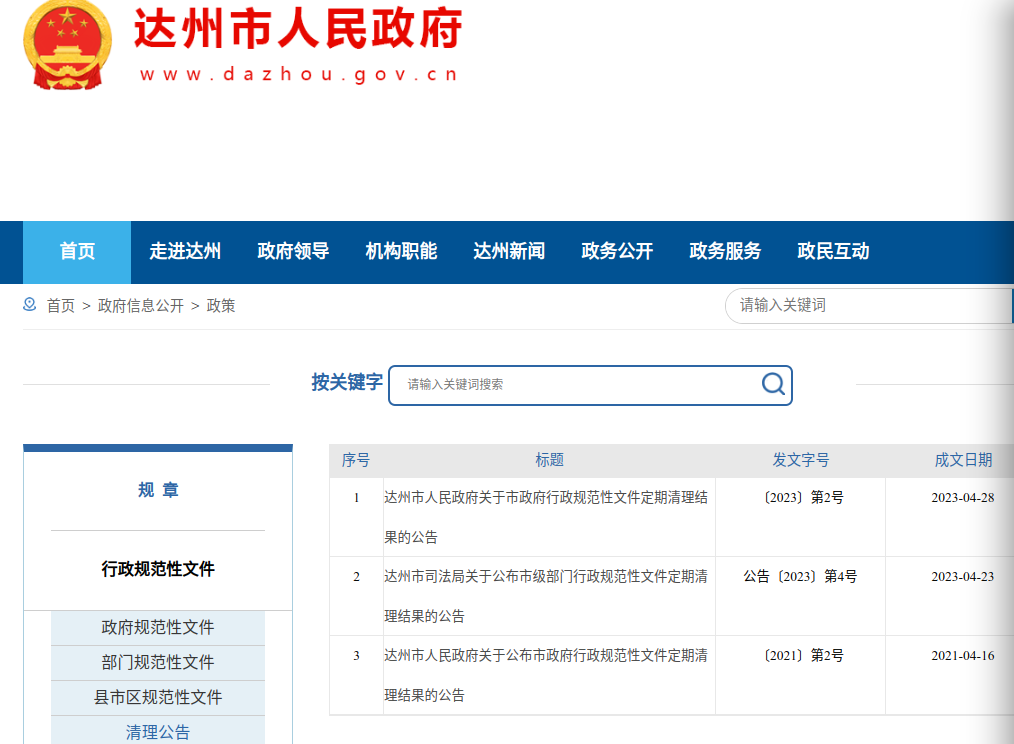This screenshot has height=744, width=1014.
Task: Open the 达州市司法局 2023 announcement link
Action: click(545, 577)
